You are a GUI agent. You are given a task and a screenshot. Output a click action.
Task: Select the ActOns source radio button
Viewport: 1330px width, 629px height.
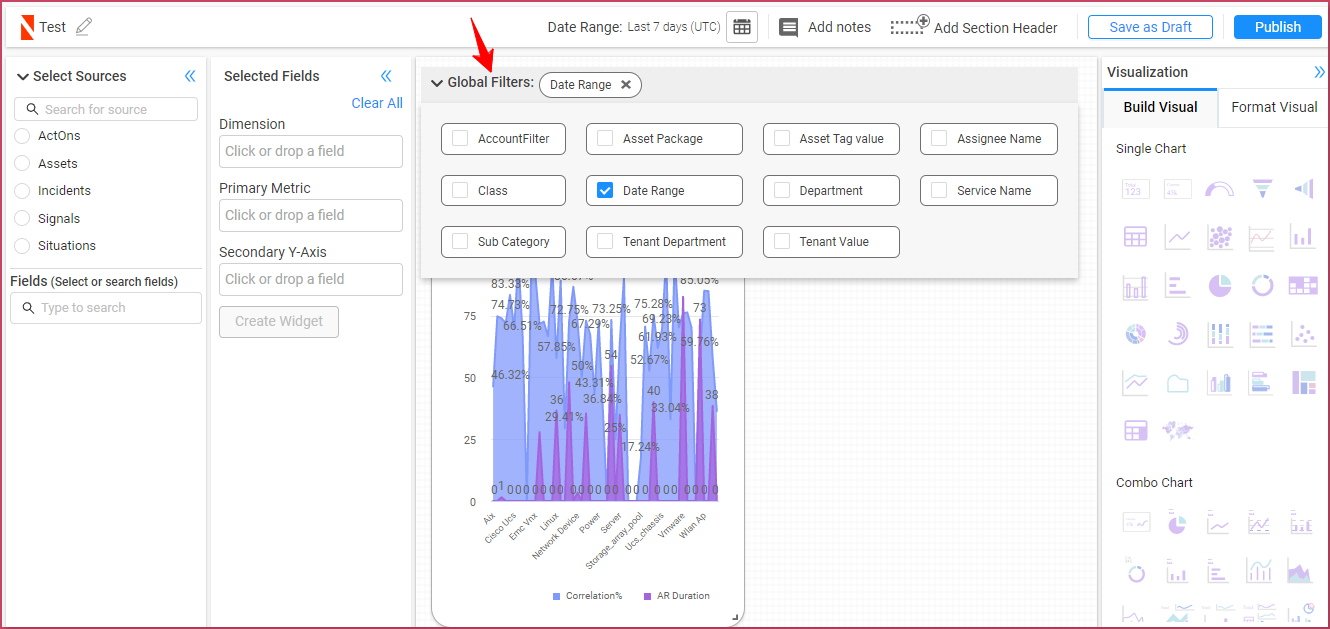pos(22,136)
